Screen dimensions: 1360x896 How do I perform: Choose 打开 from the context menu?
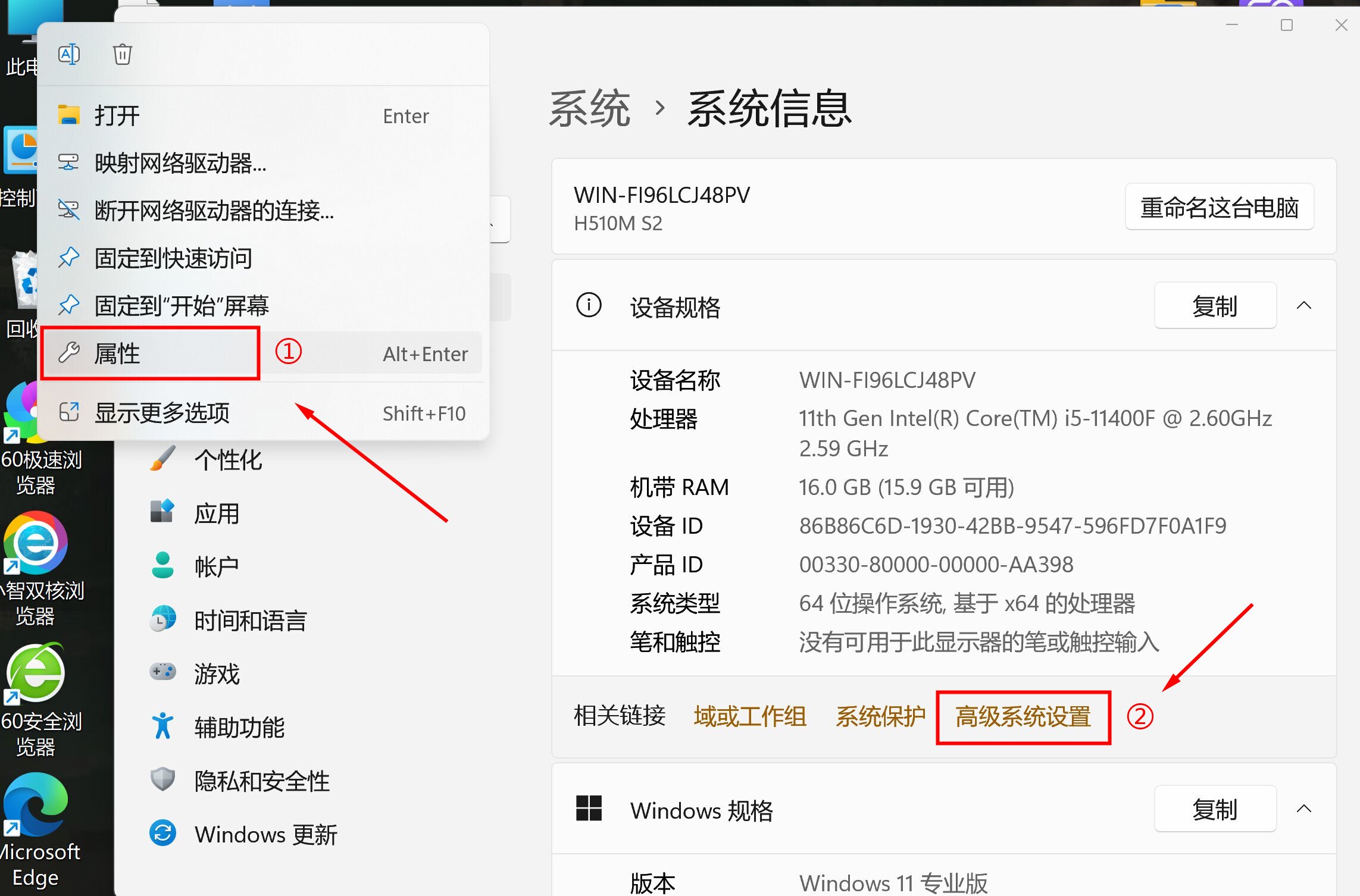(263, 115)
